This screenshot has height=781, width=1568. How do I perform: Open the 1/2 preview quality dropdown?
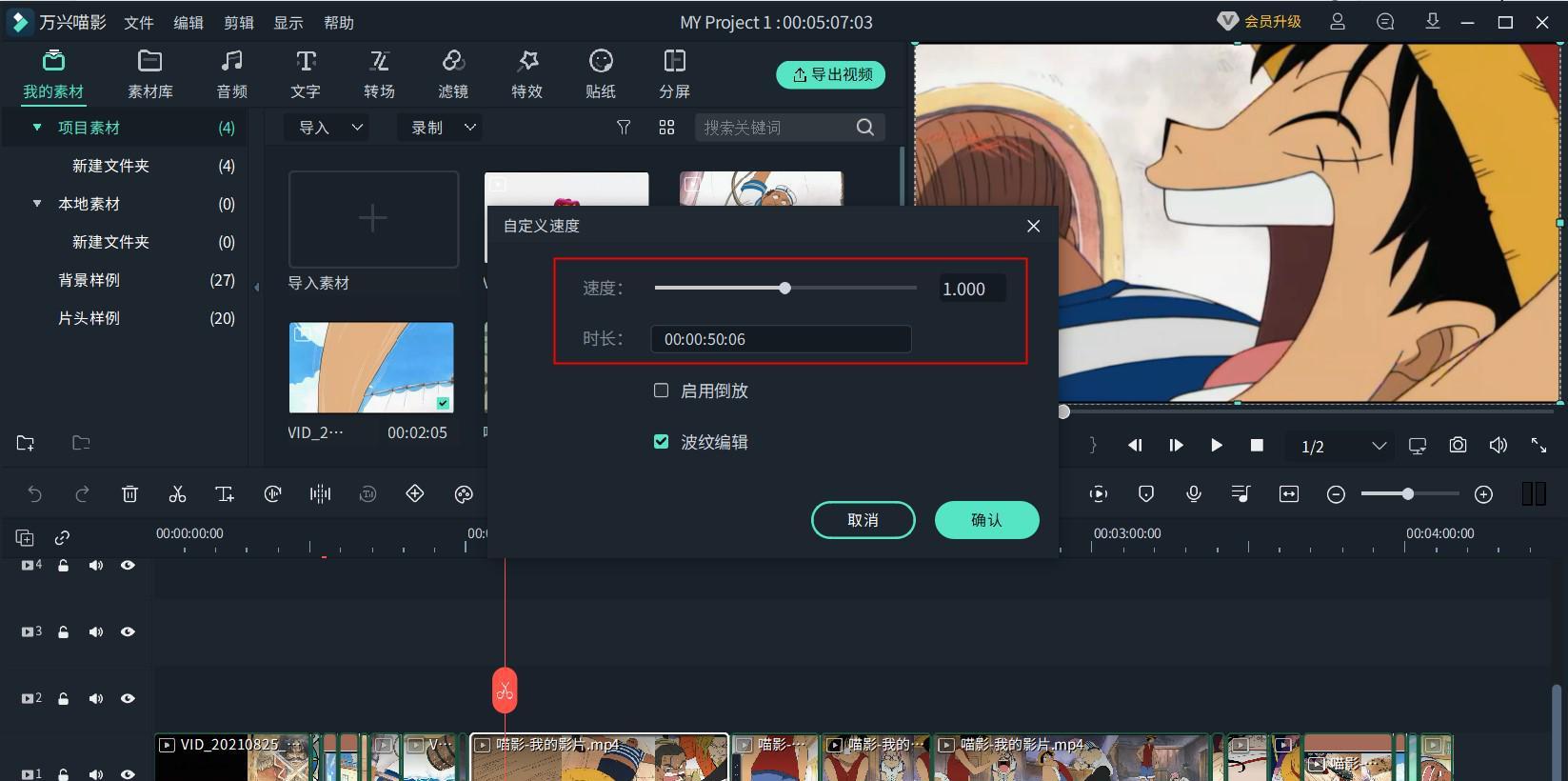tap(1342, 446)
